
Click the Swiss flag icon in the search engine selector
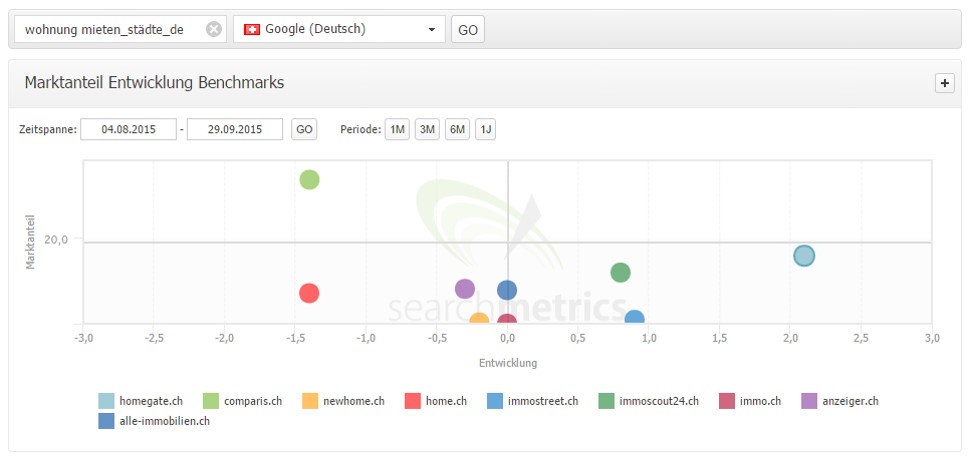coord(252,29)
